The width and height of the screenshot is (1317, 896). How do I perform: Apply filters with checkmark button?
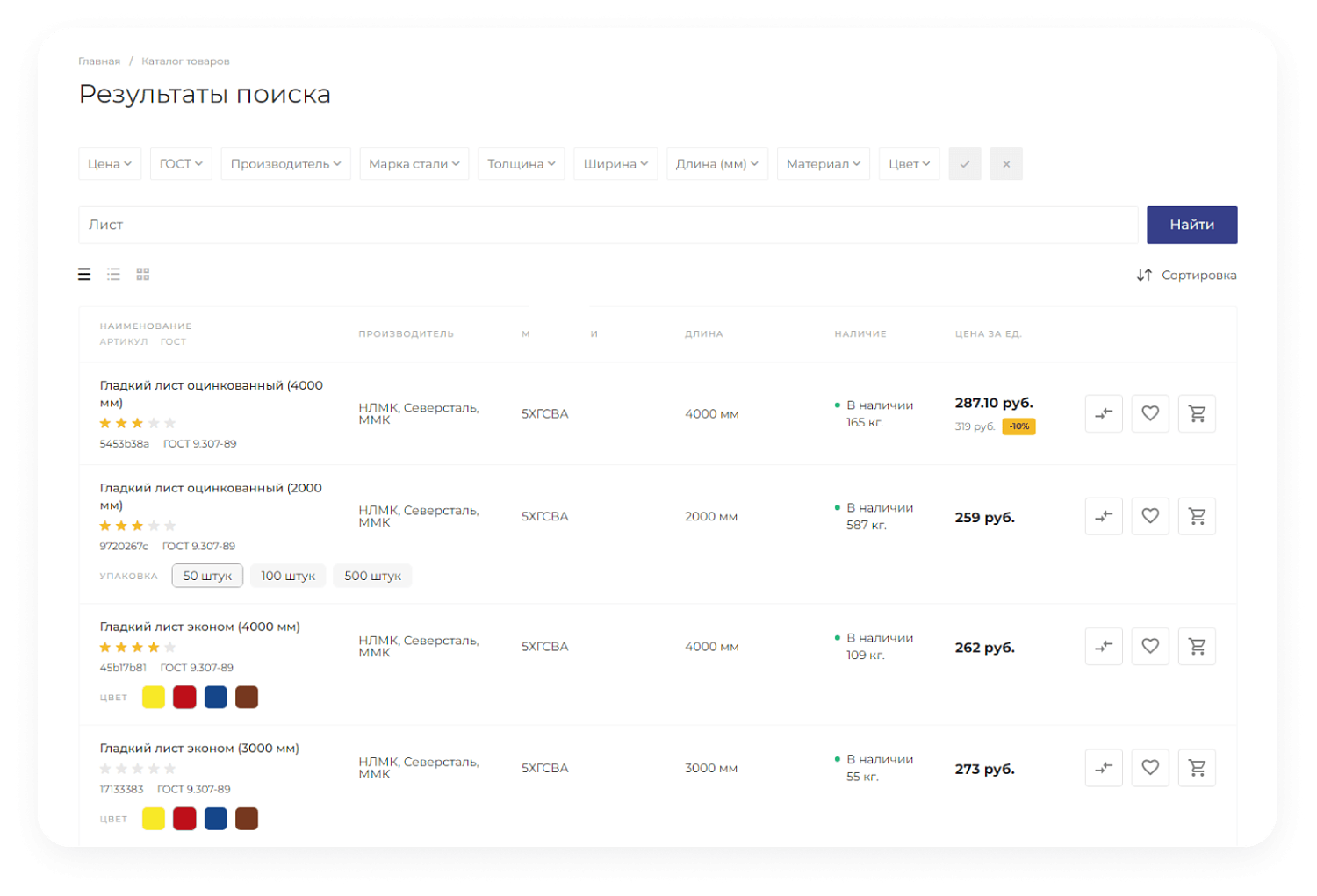point(965,164)
